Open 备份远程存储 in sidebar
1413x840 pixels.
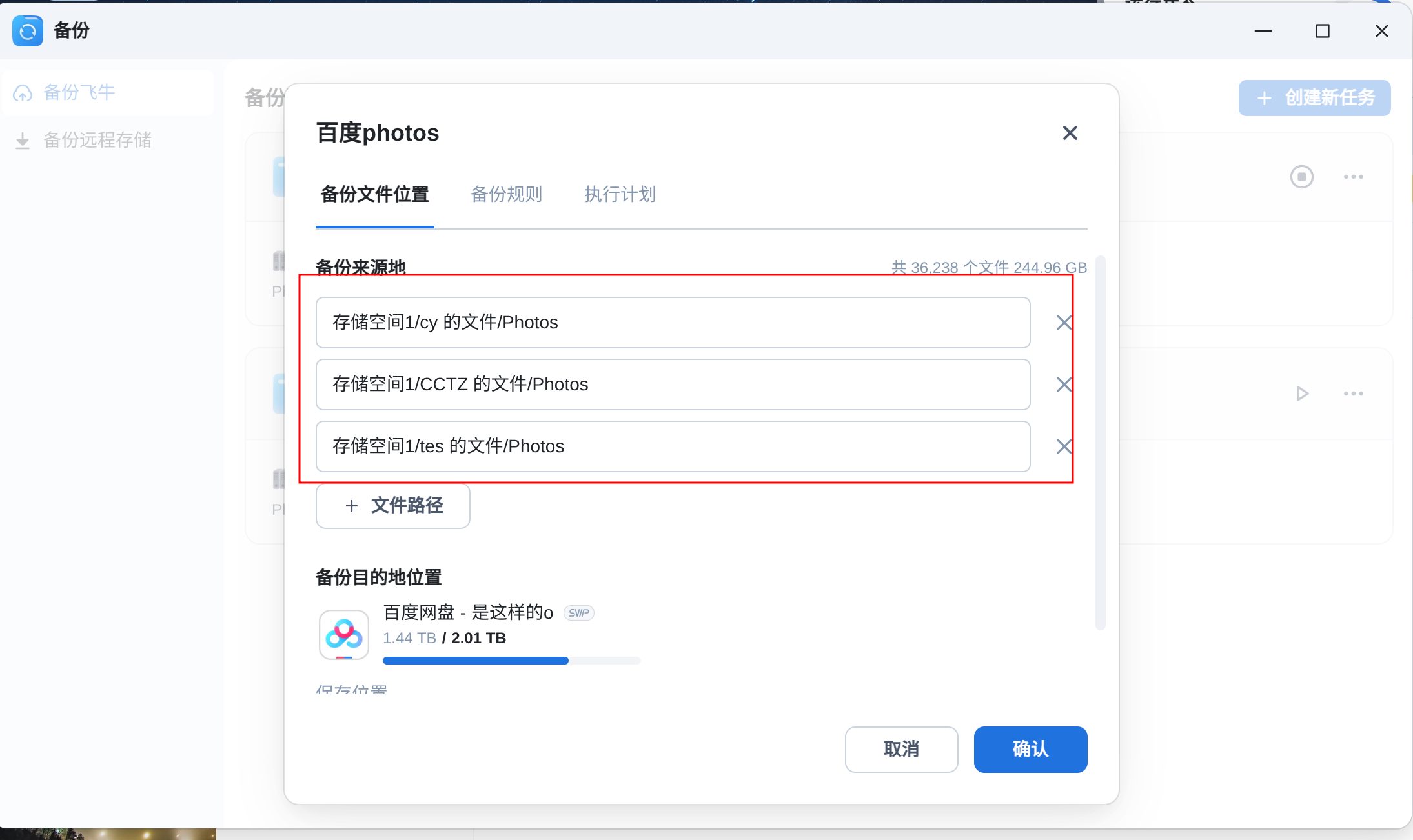pyautogui.click(x=97, y=140)
